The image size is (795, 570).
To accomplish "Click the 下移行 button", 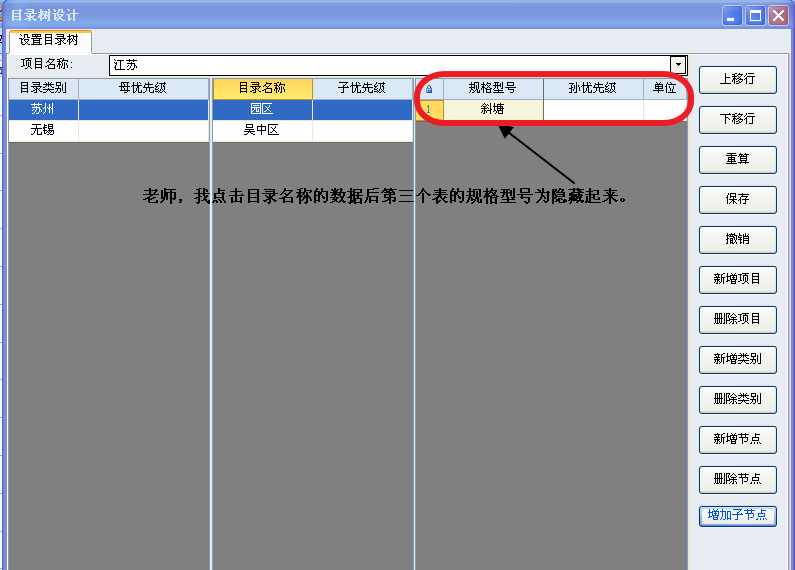I will (737, 120).
